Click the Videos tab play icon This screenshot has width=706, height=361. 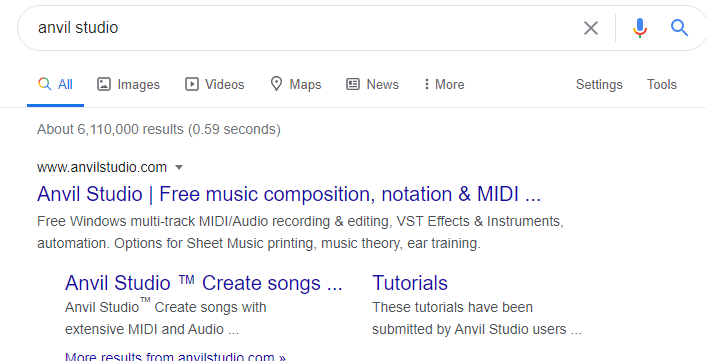192,84
